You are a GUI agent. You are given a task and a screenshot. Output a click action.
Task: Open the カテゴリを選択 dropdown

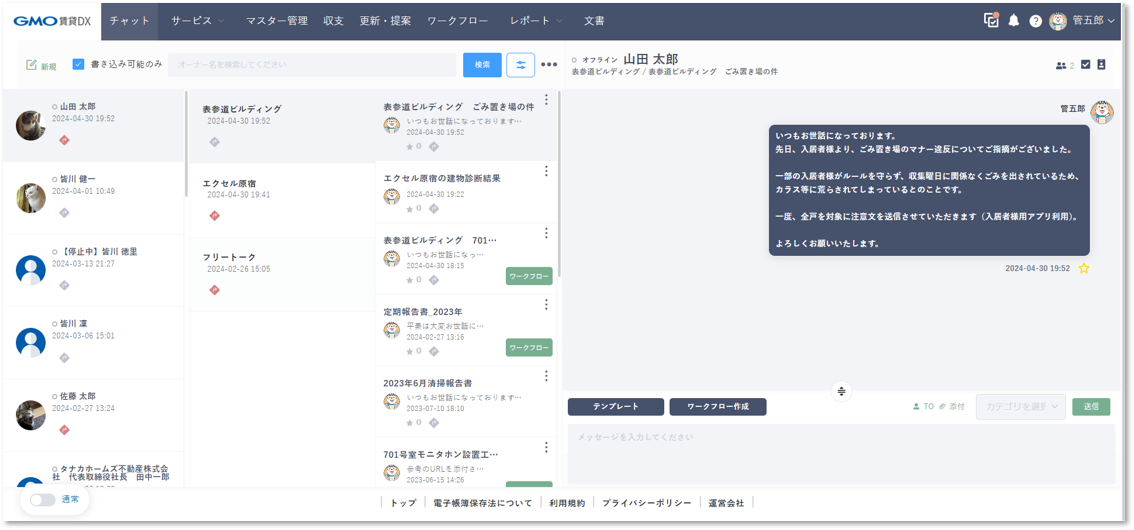point(1020,407)
